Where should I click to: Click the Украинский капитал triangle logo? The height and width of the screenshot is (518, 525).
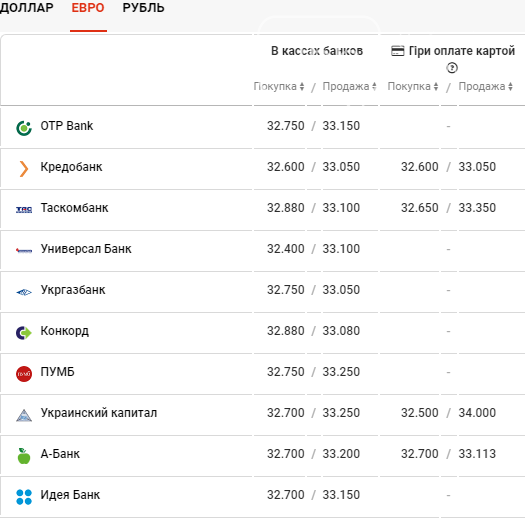tap(24, 415)
